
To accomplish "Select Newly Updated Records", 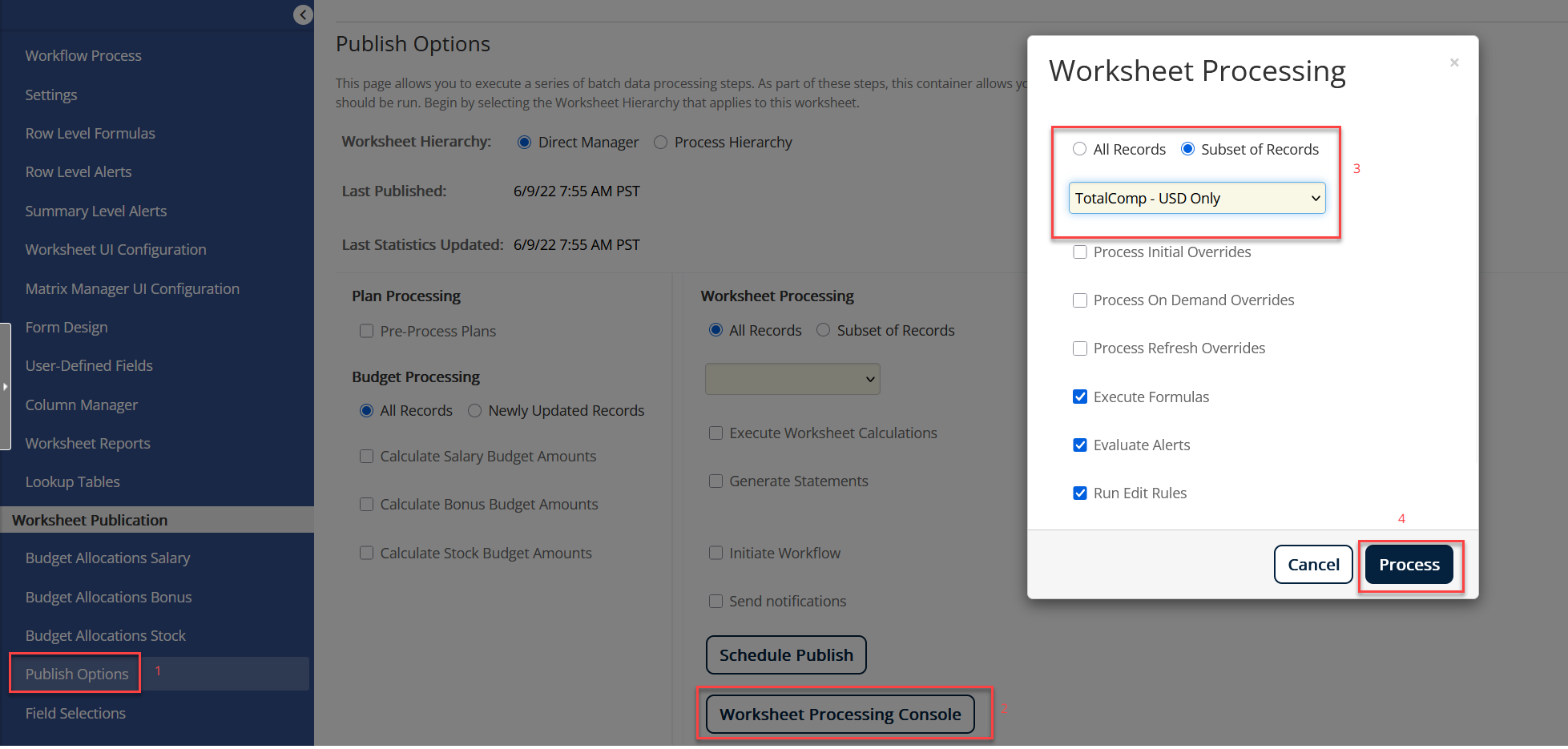I will click(x=474, y=411).
